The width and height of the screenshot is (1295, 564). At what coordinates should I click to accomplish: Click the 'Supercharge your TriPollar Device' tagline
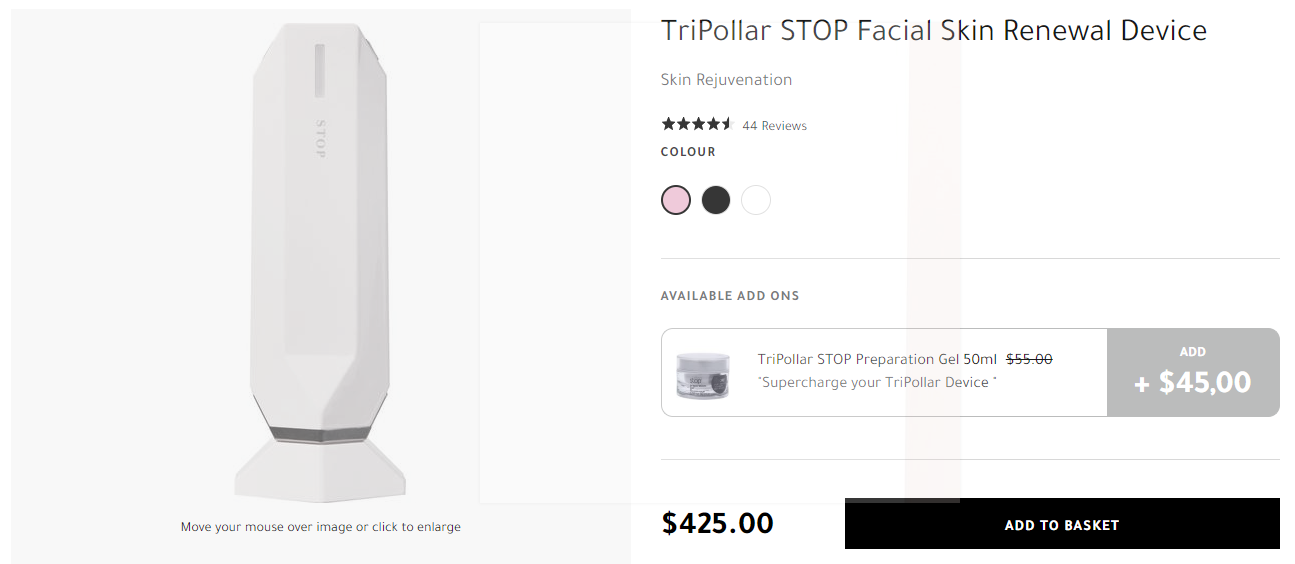tap(877, 382)
